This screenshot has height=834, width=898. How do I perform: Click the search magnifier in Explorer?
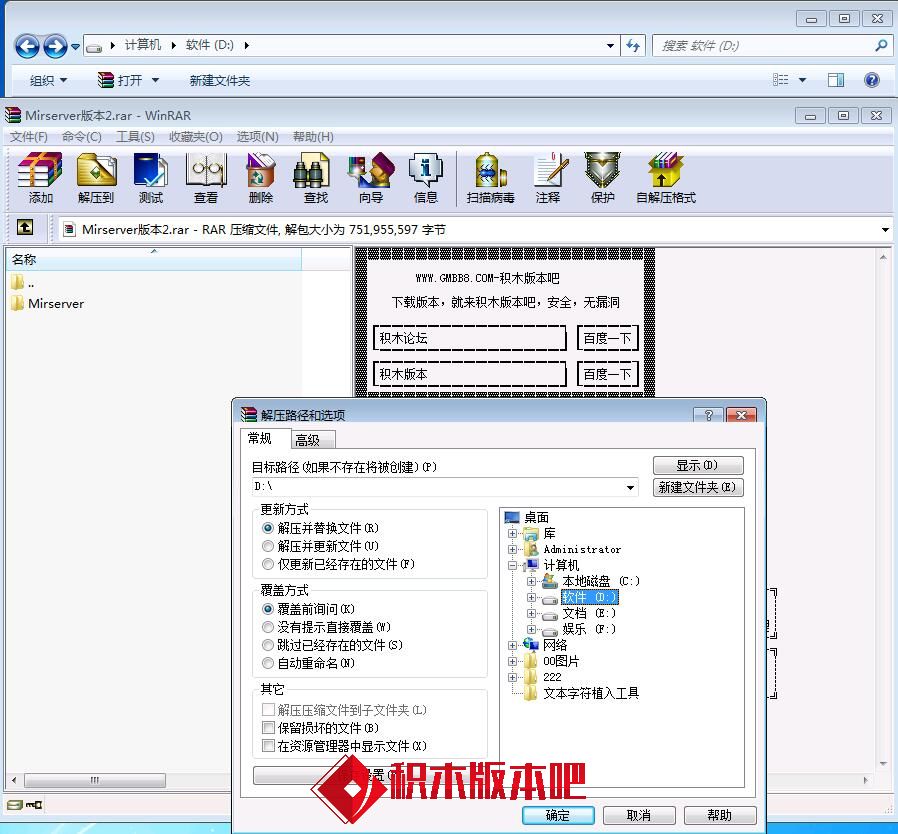[x=881, y=45]
